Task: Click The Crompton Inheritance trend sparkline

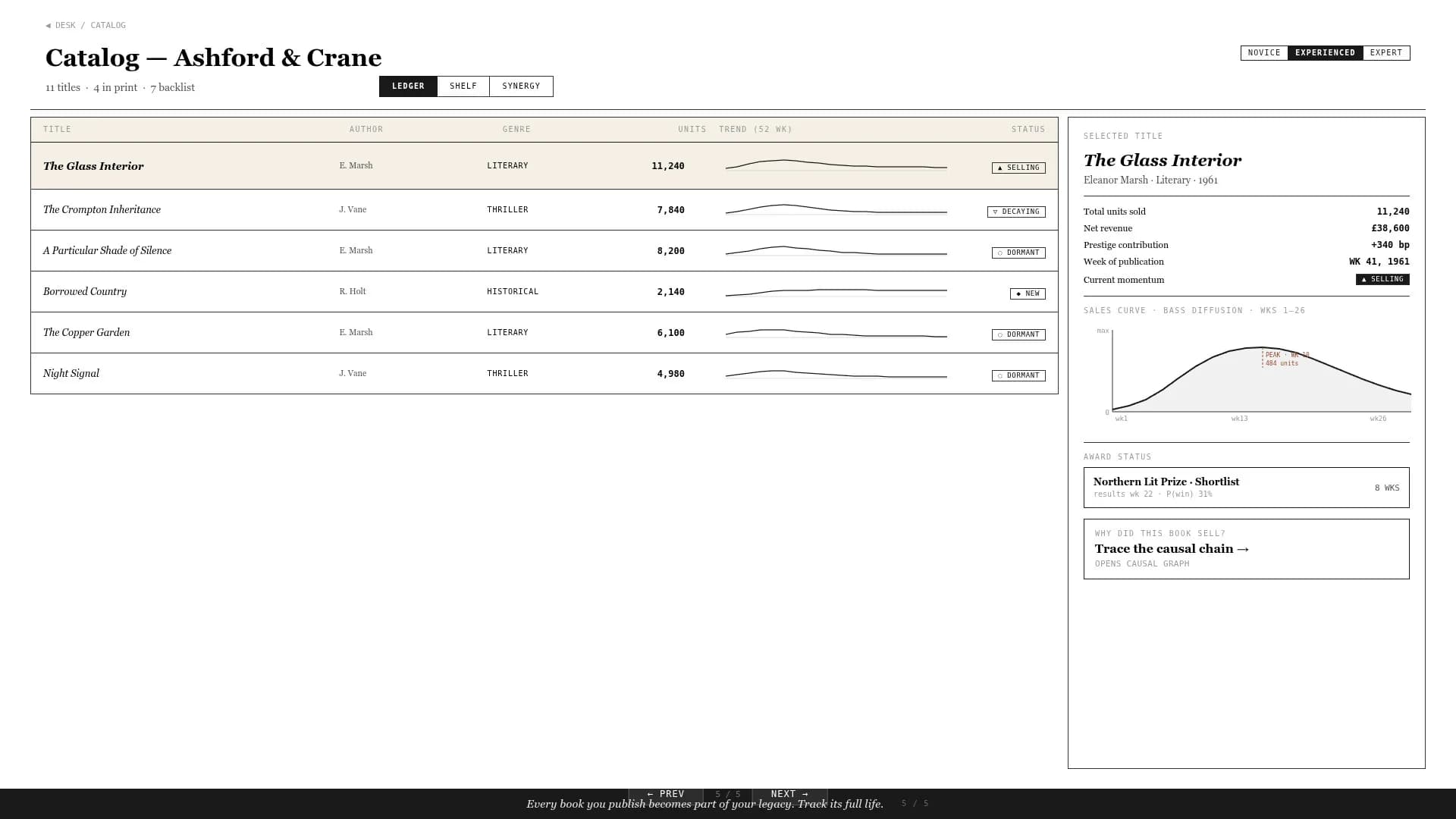Action: click(x=836, y=209)
